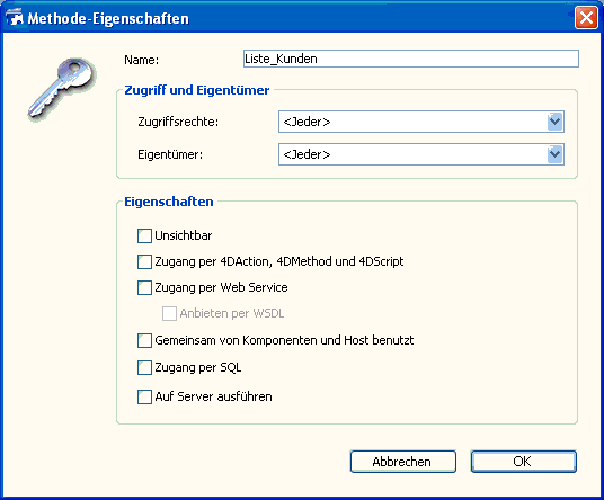Confirm with the OK button

(523, 461)
